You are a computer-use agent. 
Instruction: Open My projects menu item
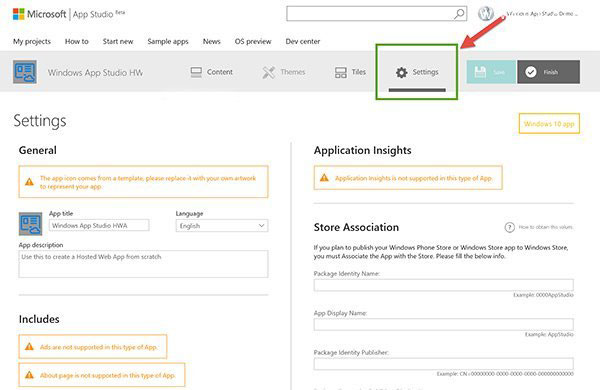32,41
